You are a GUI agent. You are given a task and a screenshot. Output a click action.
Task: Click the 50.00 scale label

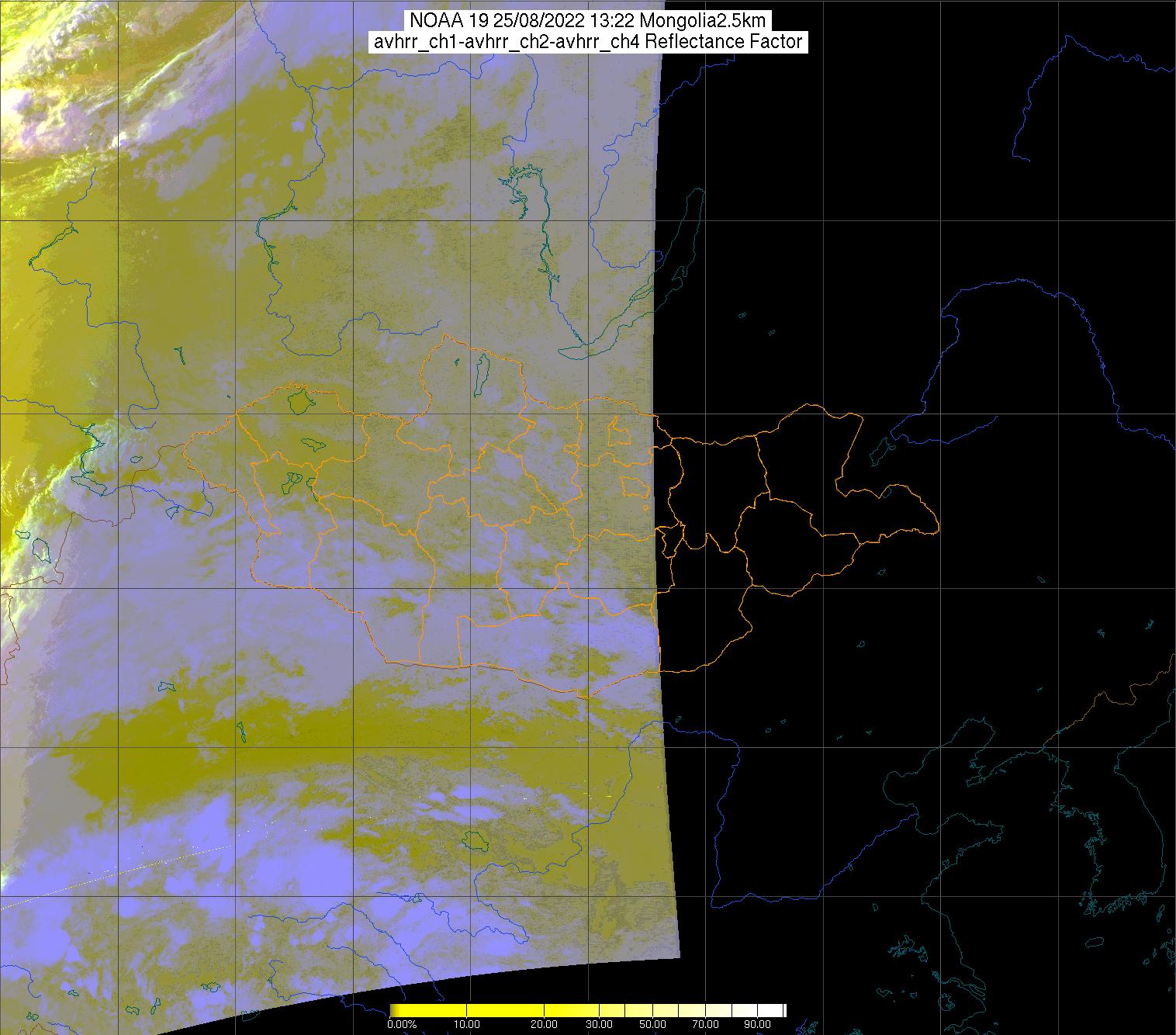tap(653, 1025)
